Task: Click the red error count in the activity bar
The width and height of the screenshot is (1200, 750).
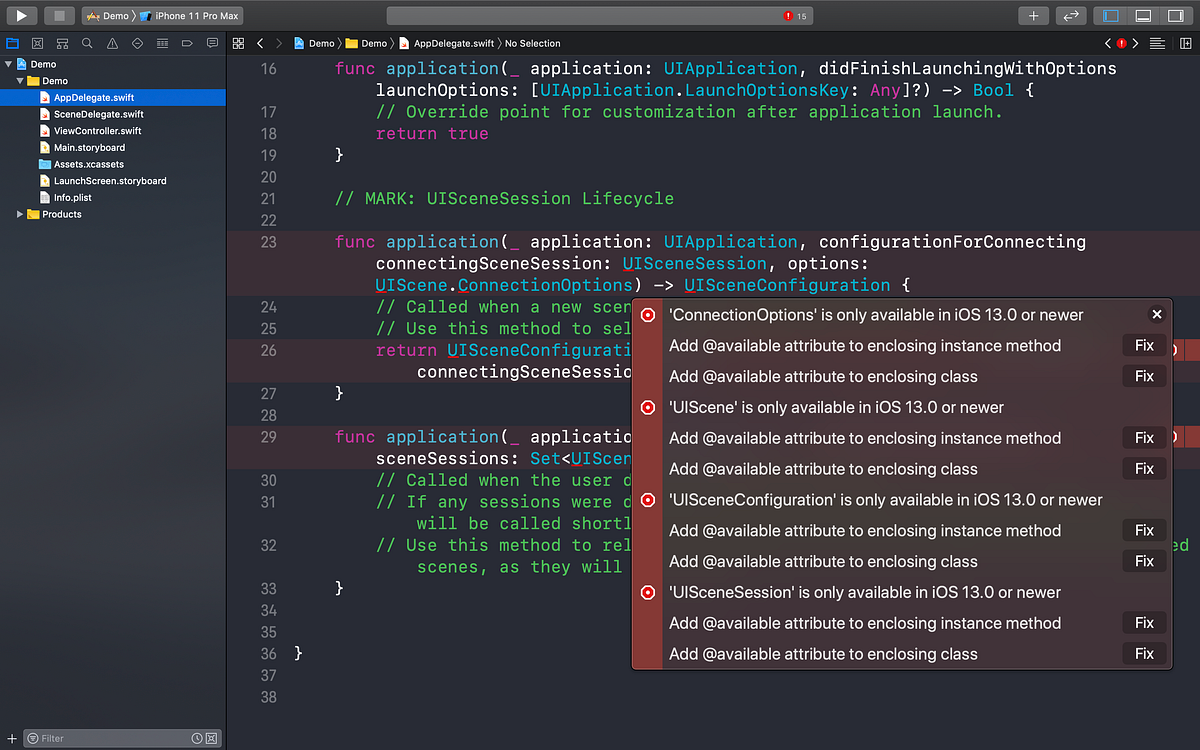Action: (x=790, y=15)
